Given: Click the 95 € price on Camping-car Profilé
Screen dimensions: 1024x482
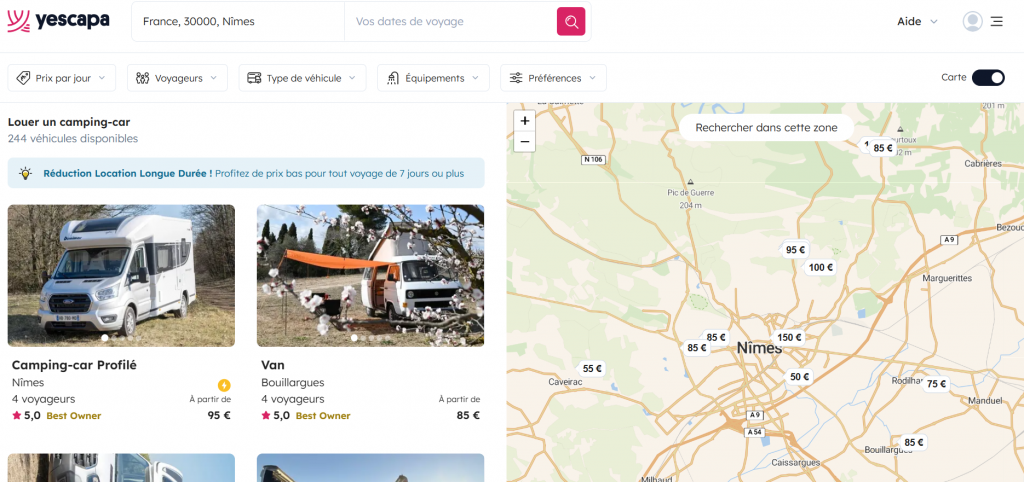Looking at the screenshot, I should 219,415.
